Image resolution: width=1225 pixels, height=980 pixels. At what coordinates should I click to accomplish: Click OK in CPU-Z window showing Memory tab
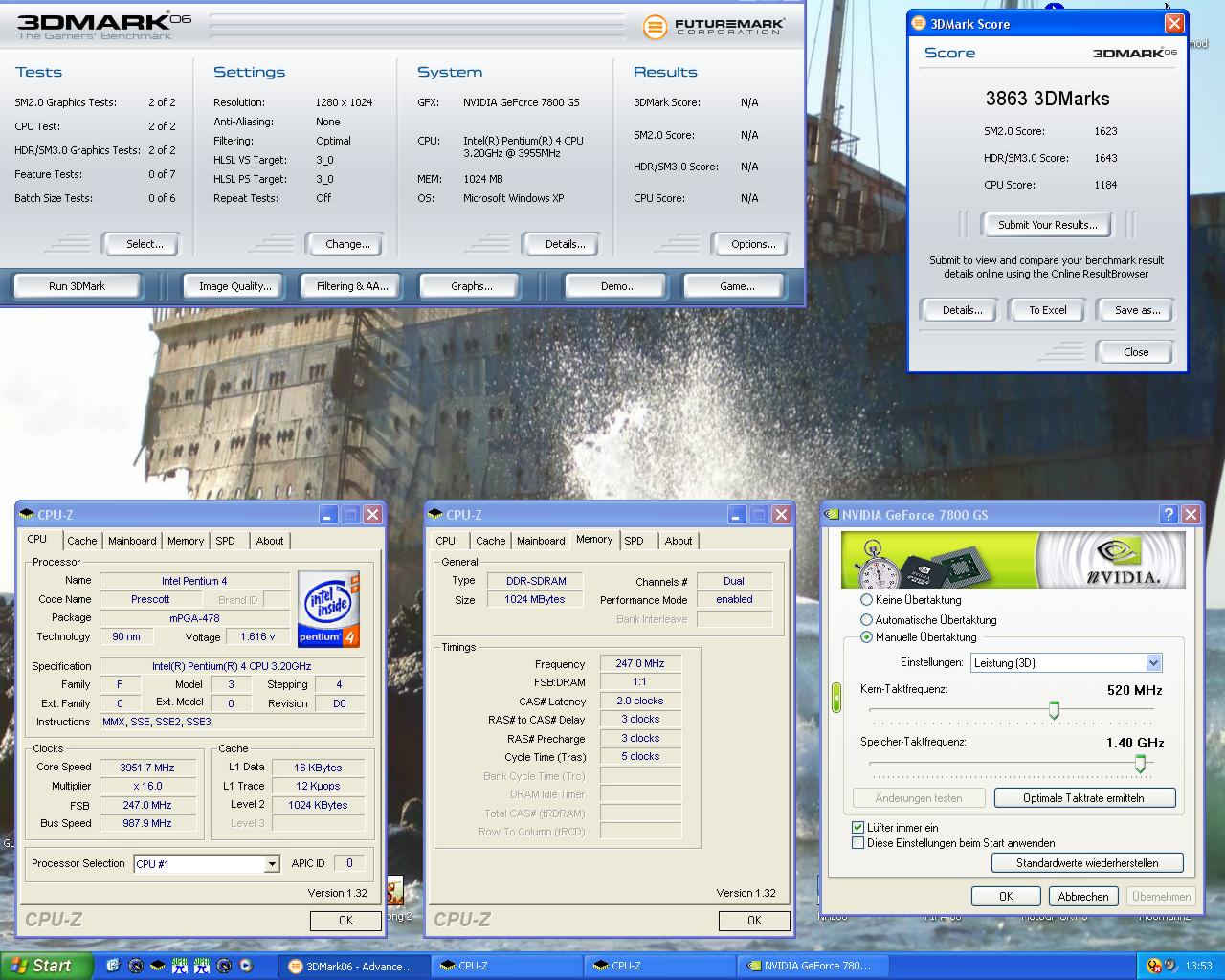coord(754,921)
